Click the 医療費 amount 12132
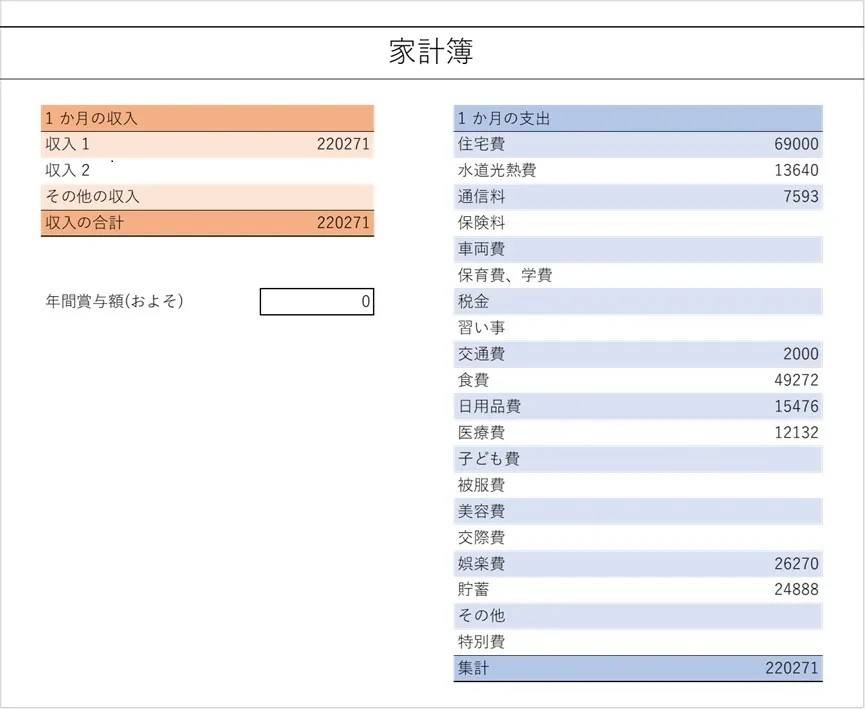The width and height of the screenshot is (865, 709). coord(796,432)
